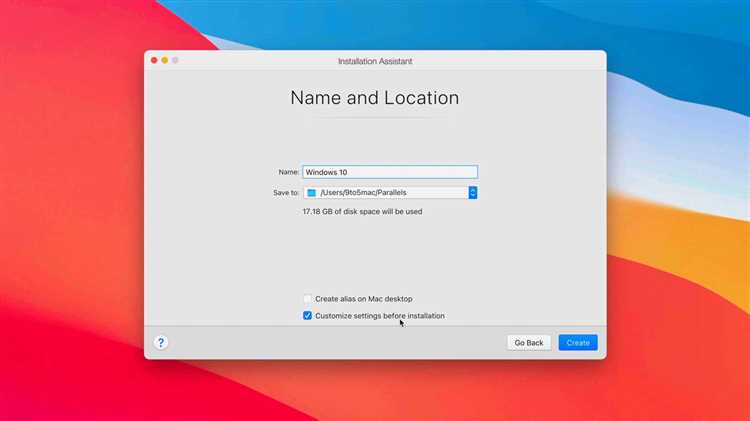Expand the Save to location arrows
This screenshot has height=421, width=750.
click(x=473, y=192)
